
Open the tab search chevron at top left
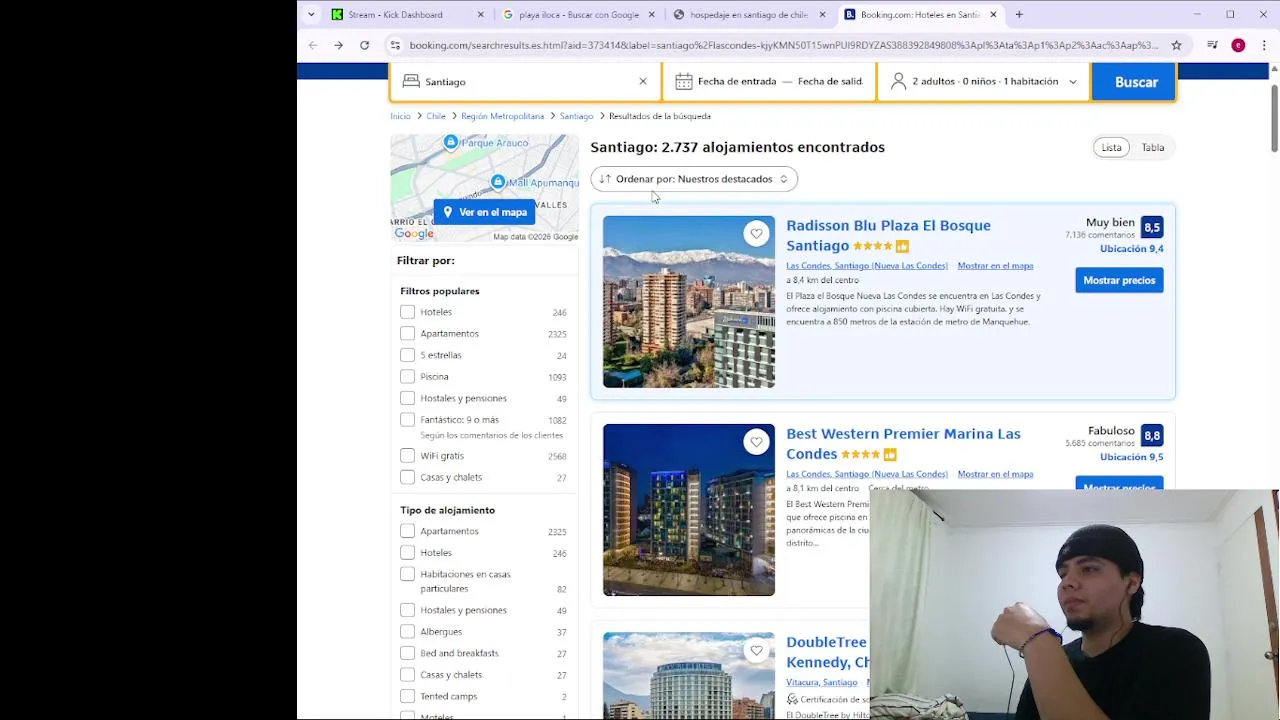coord(311,14)
